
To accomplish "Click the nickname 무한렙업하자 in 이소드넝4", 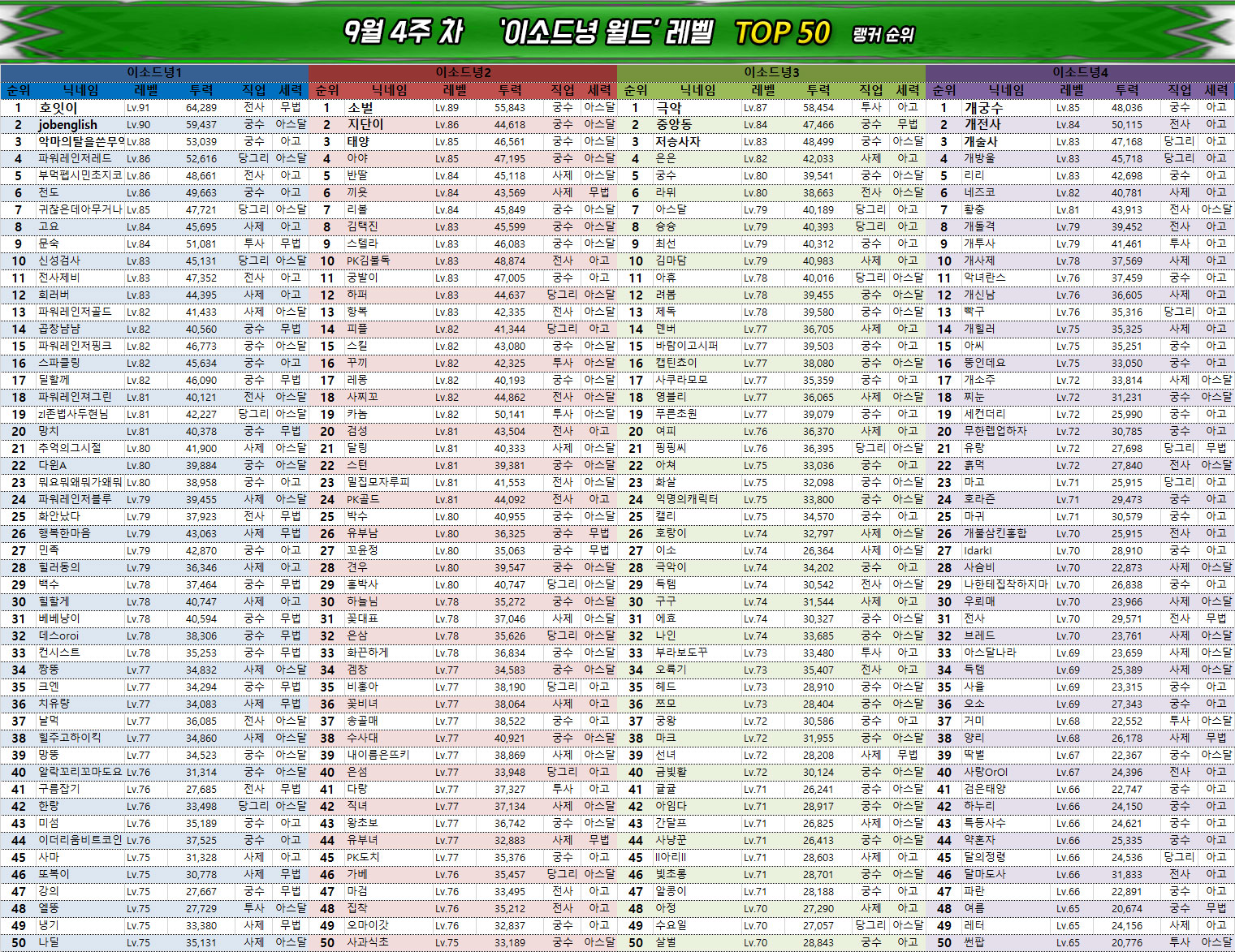I will pos(995,431).
